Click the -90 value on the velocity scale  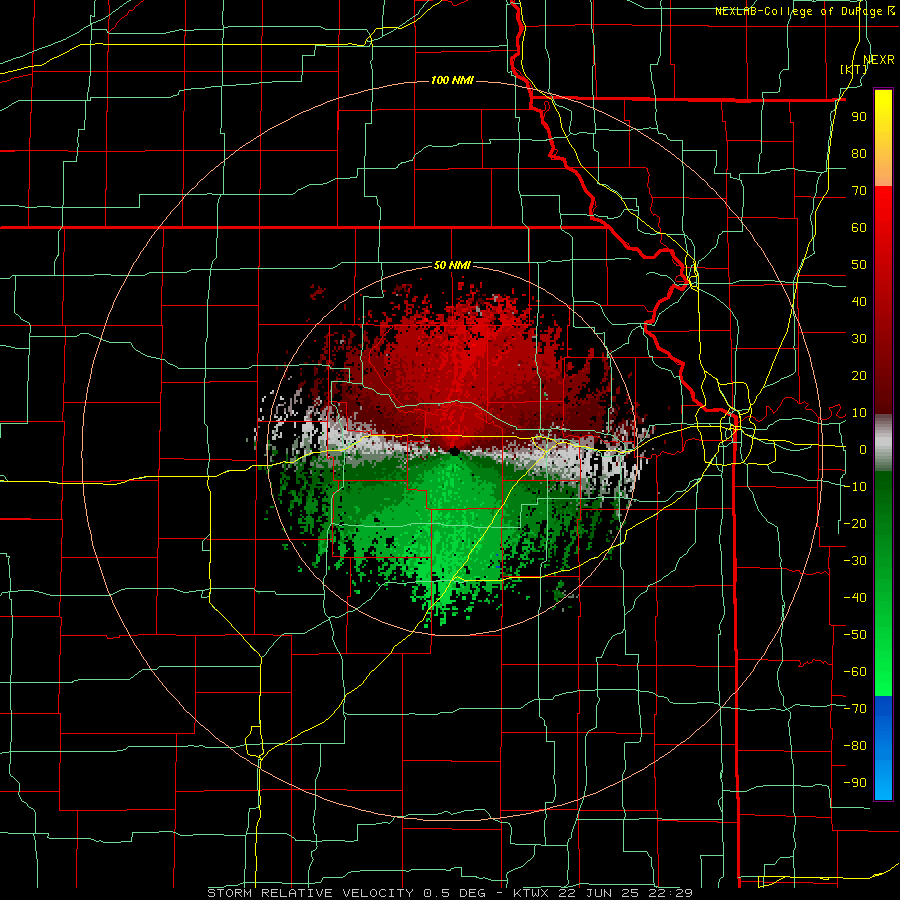point(855,782)
